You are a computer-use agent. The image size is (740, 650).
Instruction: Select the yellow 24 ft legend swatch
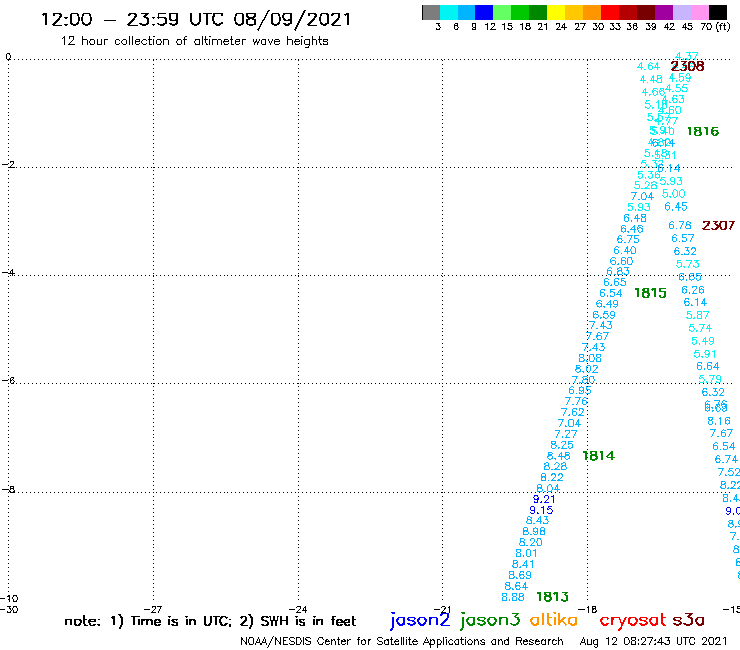click(x=556, y=12)
